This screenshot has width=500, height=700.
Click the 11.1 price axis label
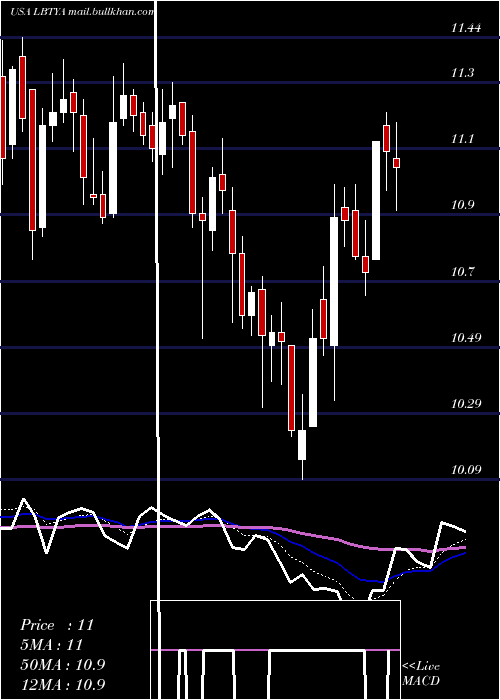462,139
